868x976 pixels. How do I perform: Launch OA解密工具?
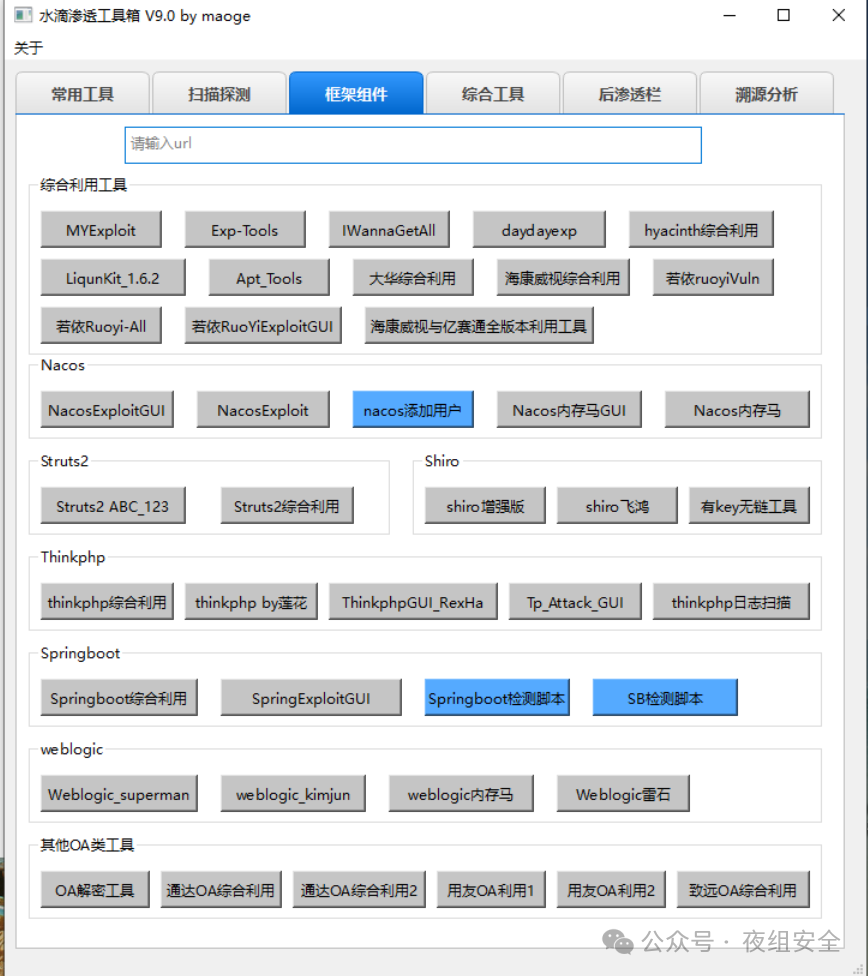(x=95, y=889)
